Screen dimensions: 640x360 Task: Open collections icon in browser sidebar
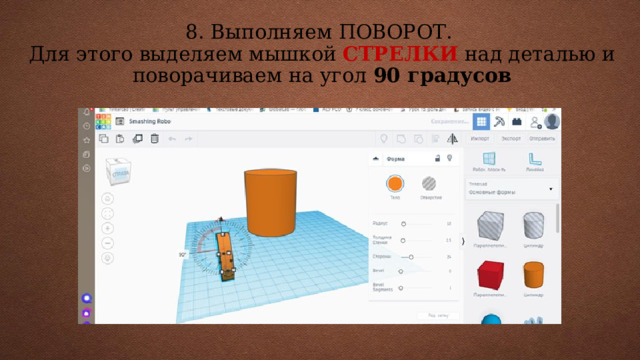point(87,154)
